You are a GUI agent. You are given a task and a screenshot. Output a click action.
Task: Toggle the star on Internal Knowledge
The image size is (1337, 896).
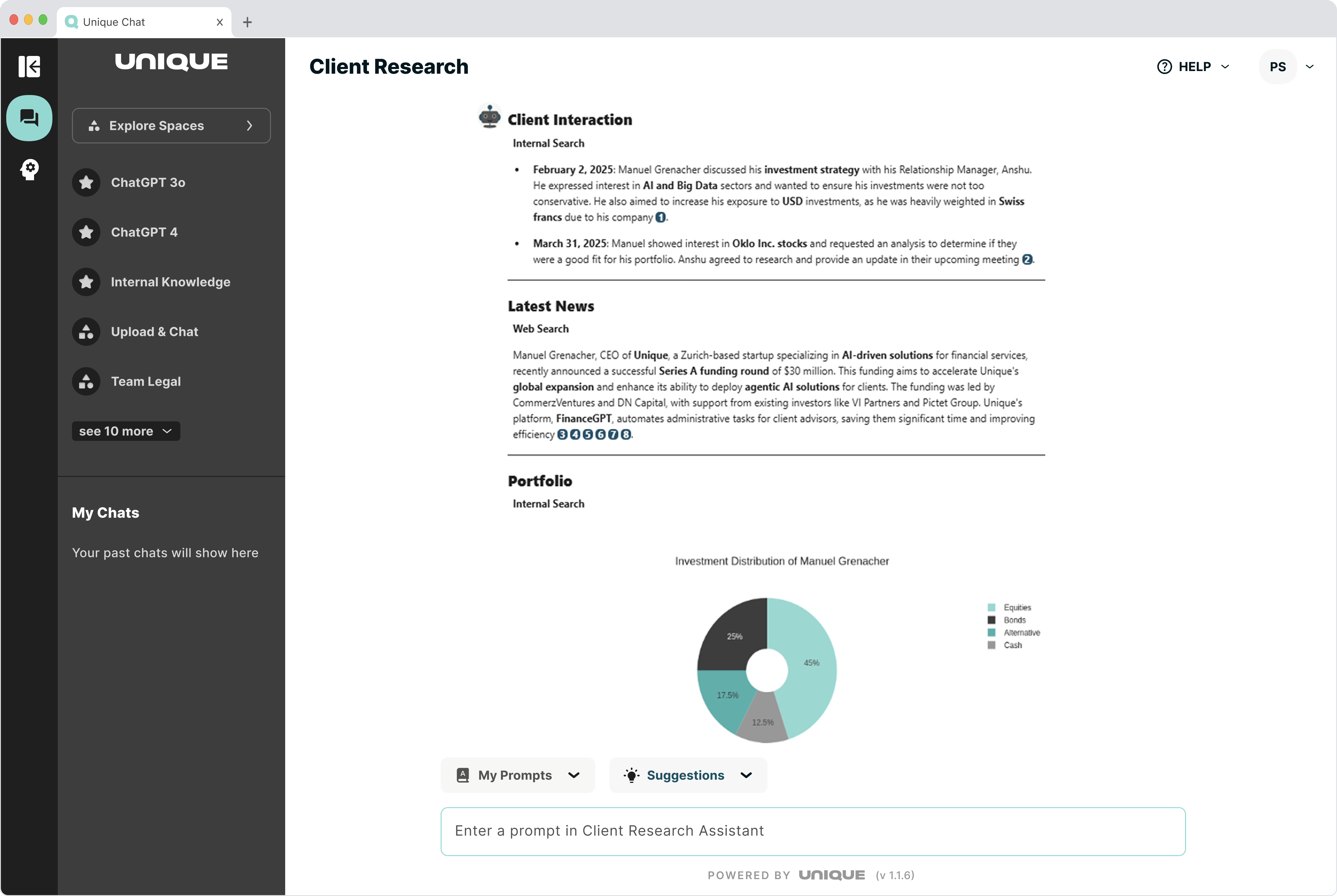click(86, 282)
